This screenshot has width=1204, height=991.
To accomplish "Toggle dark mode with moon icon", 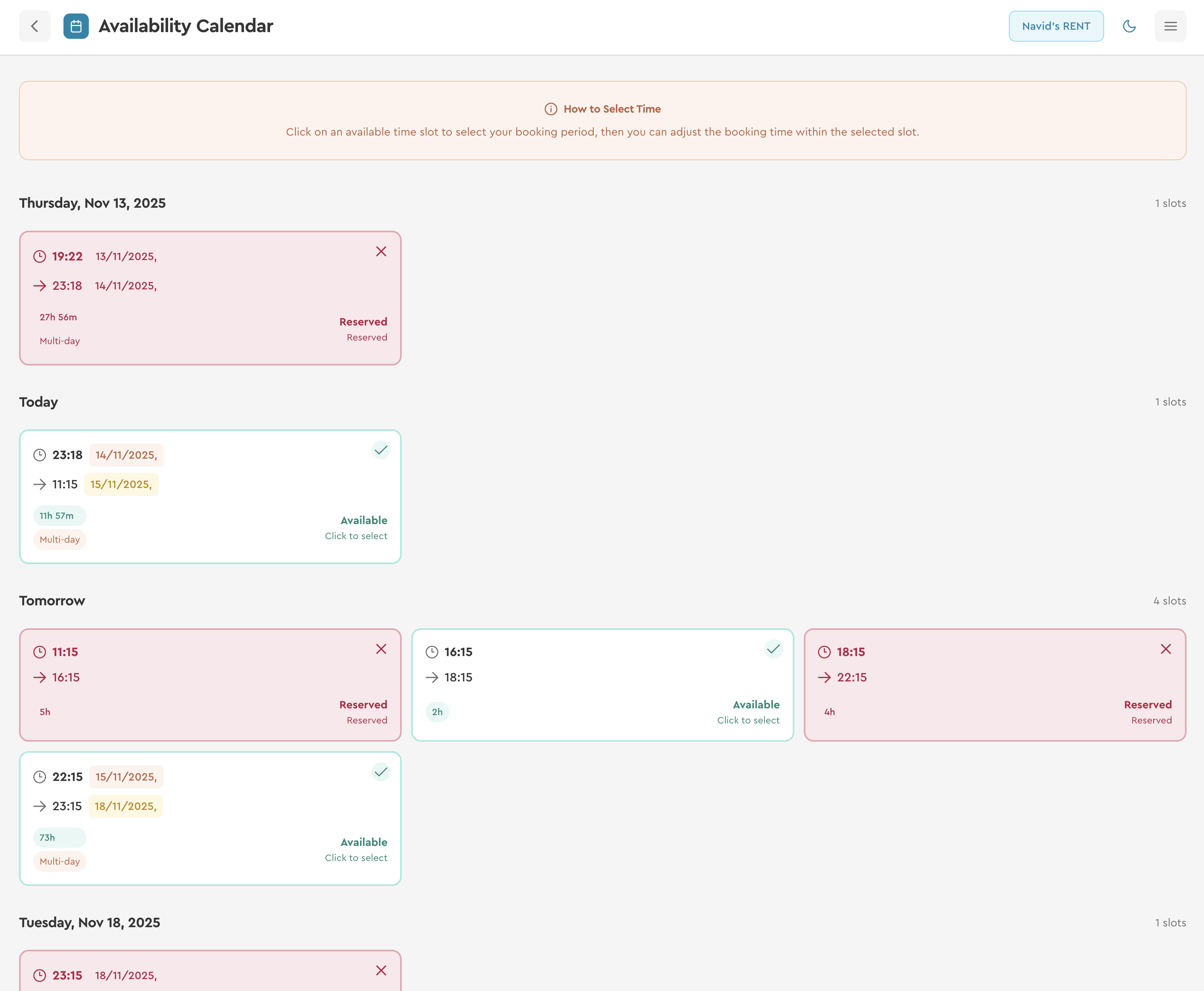I will [x=1129, y=26].
